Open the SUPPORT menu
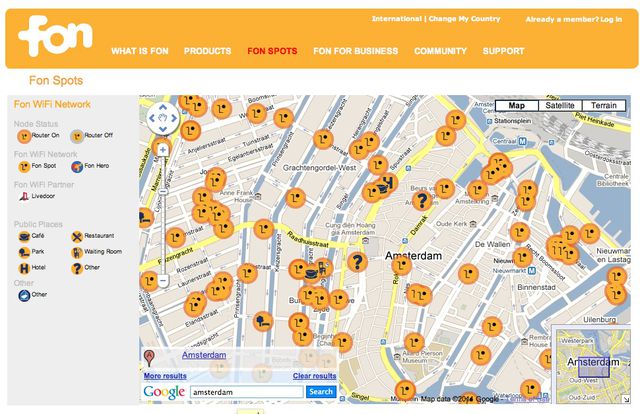The height and width of the screenshot is (414, 640). (x=503, y=51)
